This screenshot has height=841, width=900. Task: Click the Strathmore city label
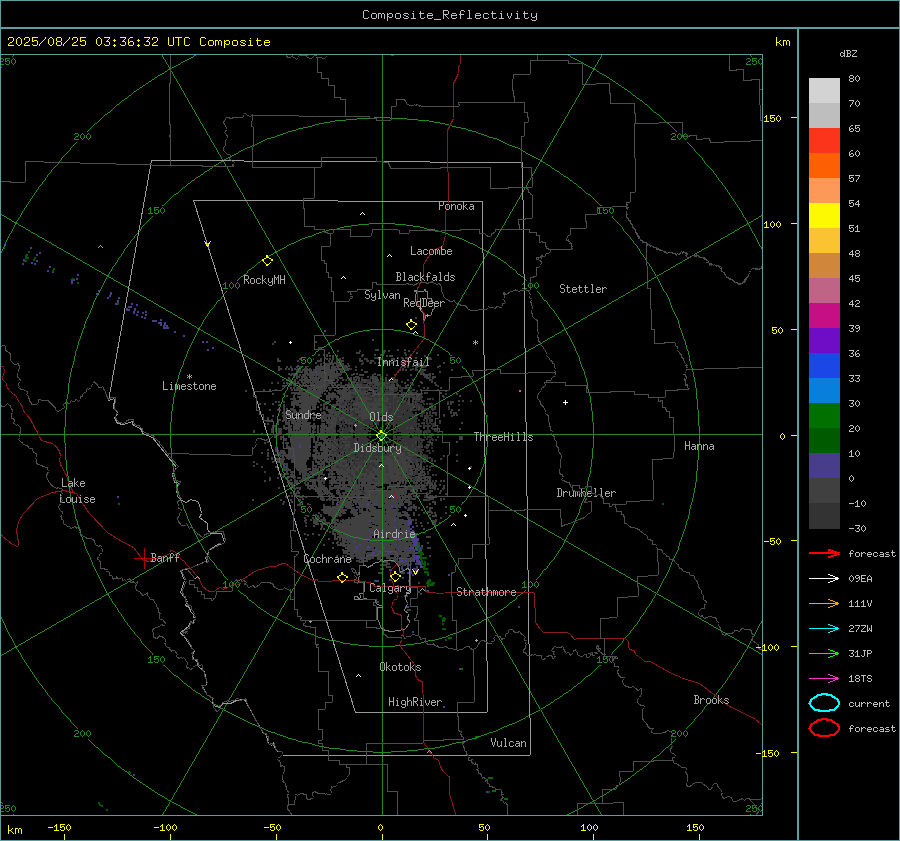point(486,592)
